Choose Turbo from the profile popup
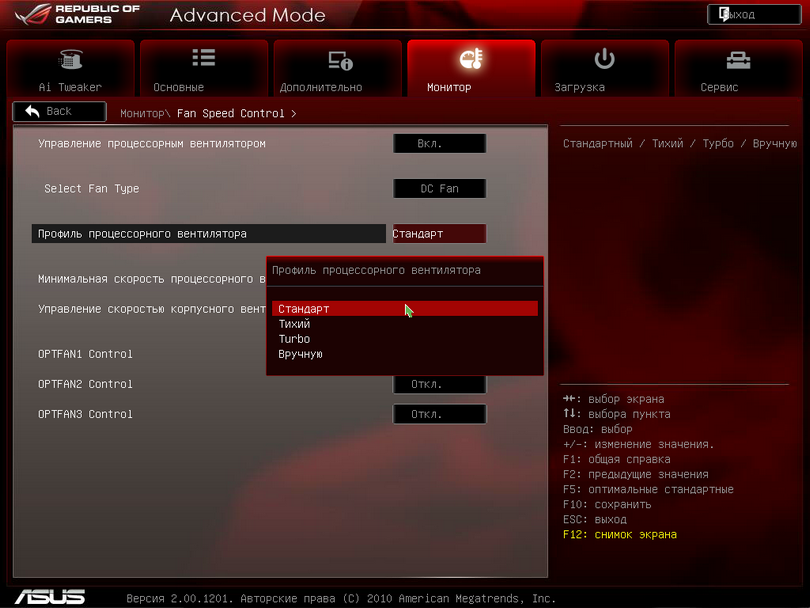Viewport: 810px width, 608px height. tap(295, 339)
